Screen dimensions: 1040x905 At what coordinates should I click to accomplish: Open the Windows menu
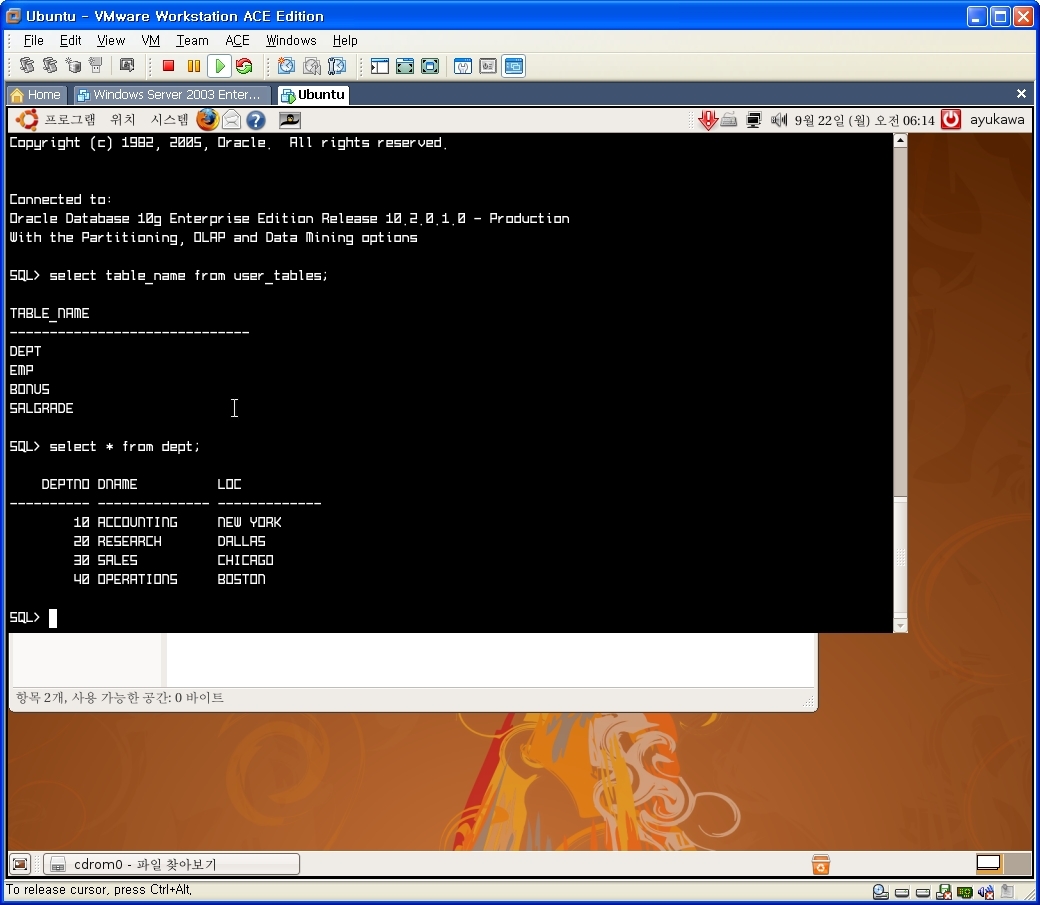click(291, 40)
